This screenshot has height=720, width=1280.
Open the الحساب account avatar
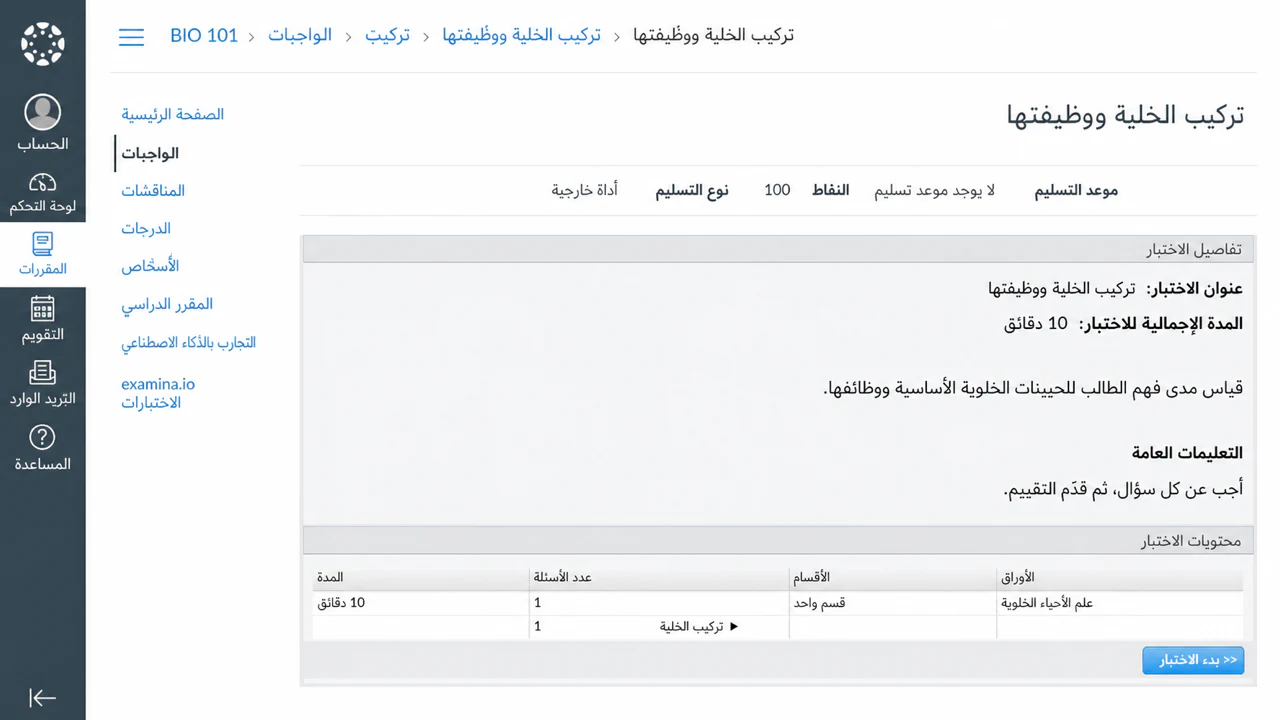(x=43, y=112)
